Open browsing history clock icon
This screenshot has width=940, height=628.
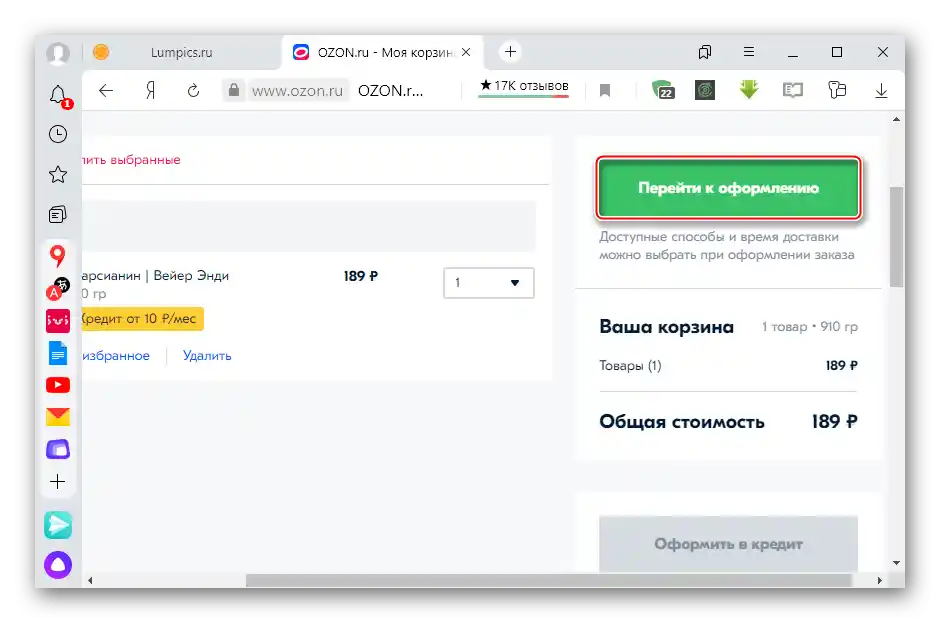58,134
